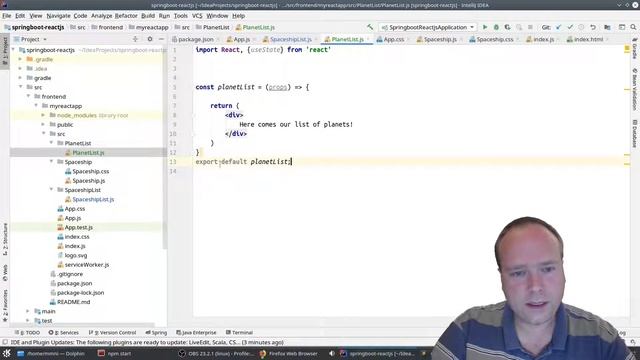Switch to the package.json editor tab
Viewport: 640px width, 360px height.
[x=196, y=39]
